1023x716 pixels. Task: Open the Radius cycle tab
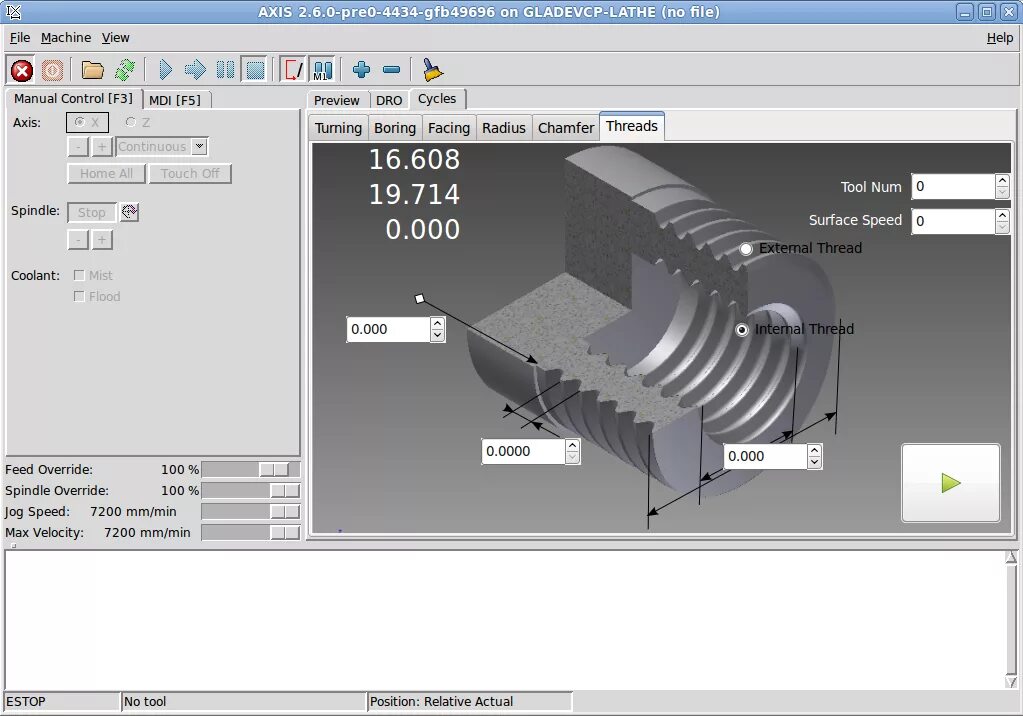click(504, 128)
